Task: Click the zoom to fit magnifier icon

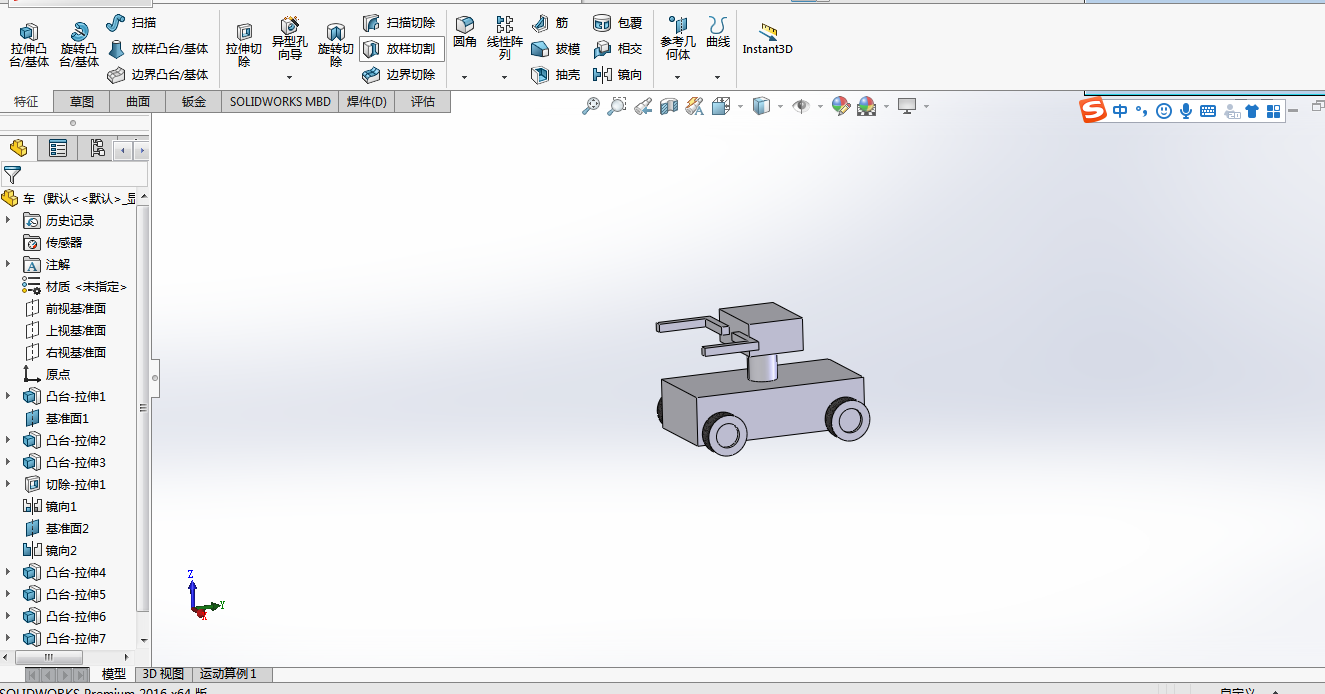Action: coord(591,106)
